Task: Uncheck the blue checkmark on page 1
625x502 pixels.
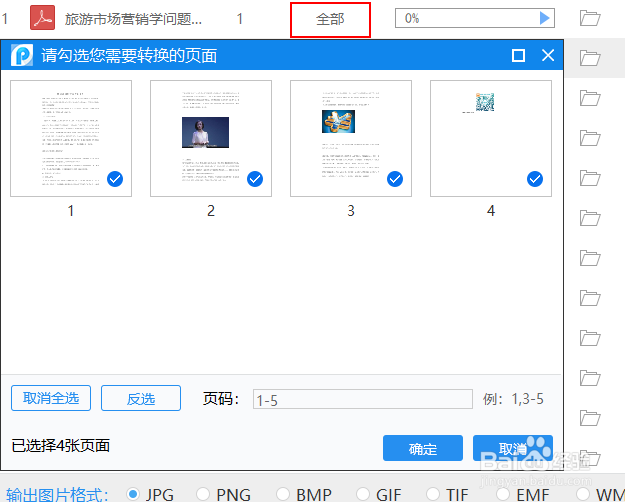Action: pyautogui.click(x=115, y=179)
